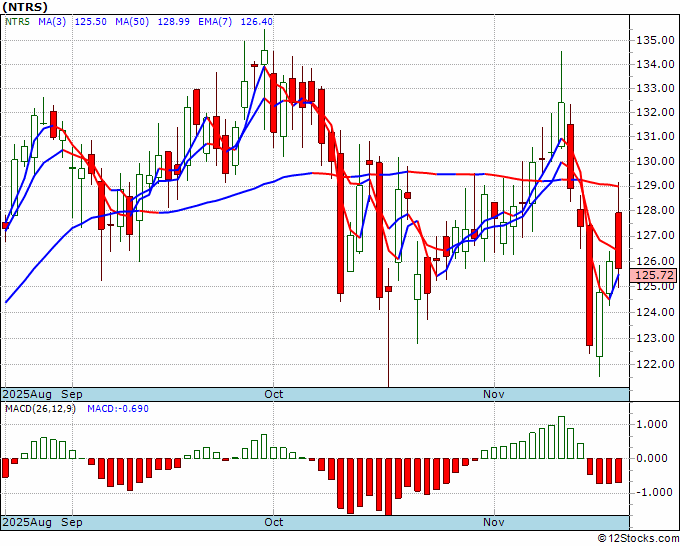Screen dimensions: 680x546
Task: Click the EMA(7) legend label
Action: pyautogui.click(x=215, y=22)
